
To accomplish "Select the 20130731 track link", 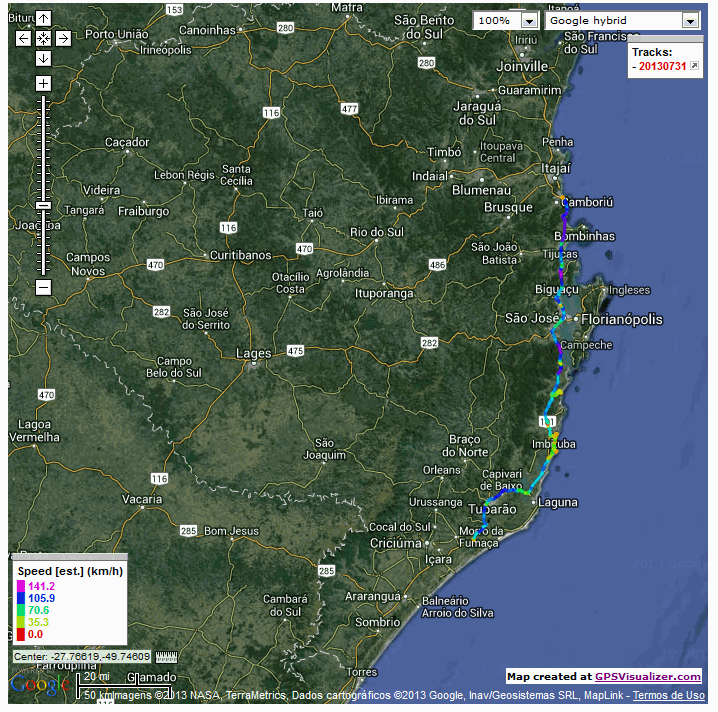I will [x=663, y=67].
